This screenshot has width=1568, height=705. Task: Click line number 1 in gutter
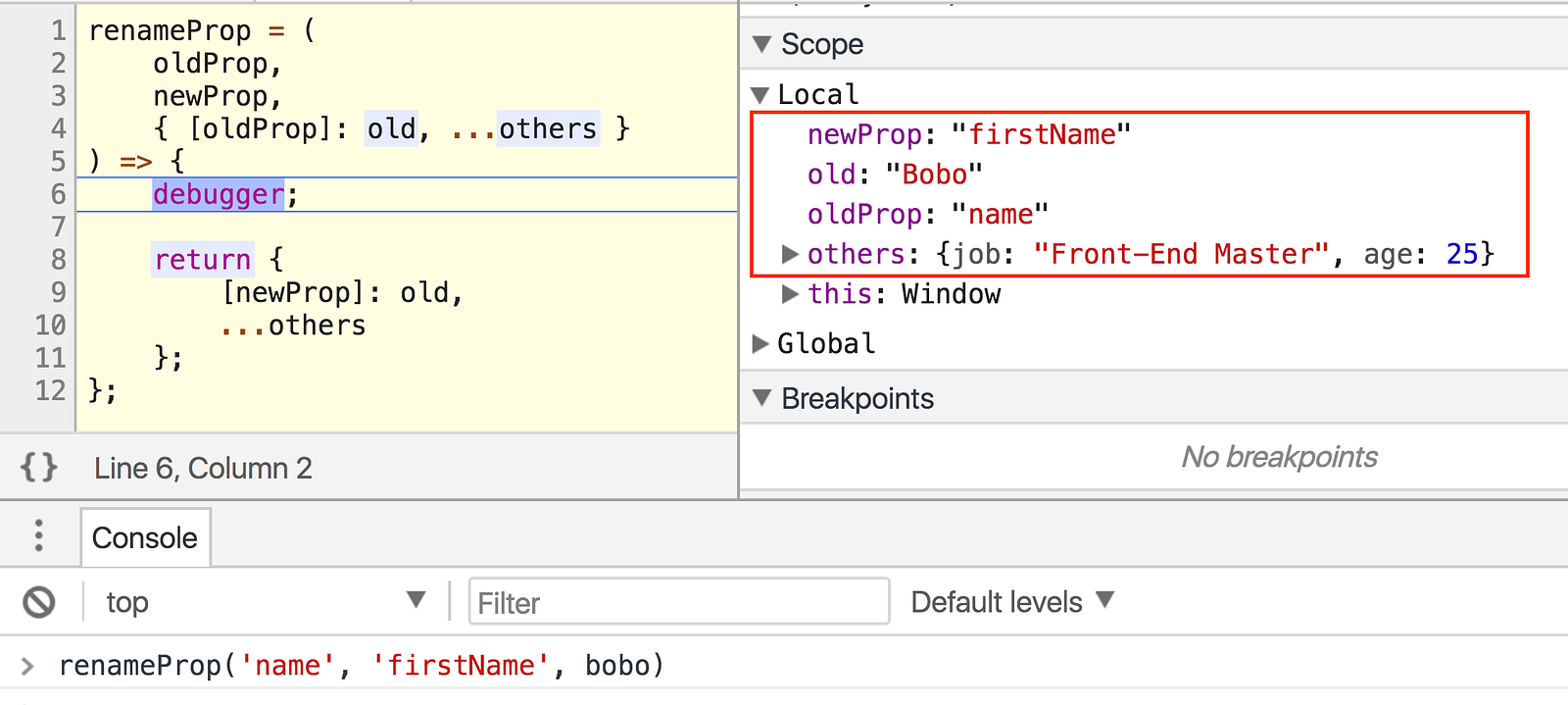(x=58, y=31)
